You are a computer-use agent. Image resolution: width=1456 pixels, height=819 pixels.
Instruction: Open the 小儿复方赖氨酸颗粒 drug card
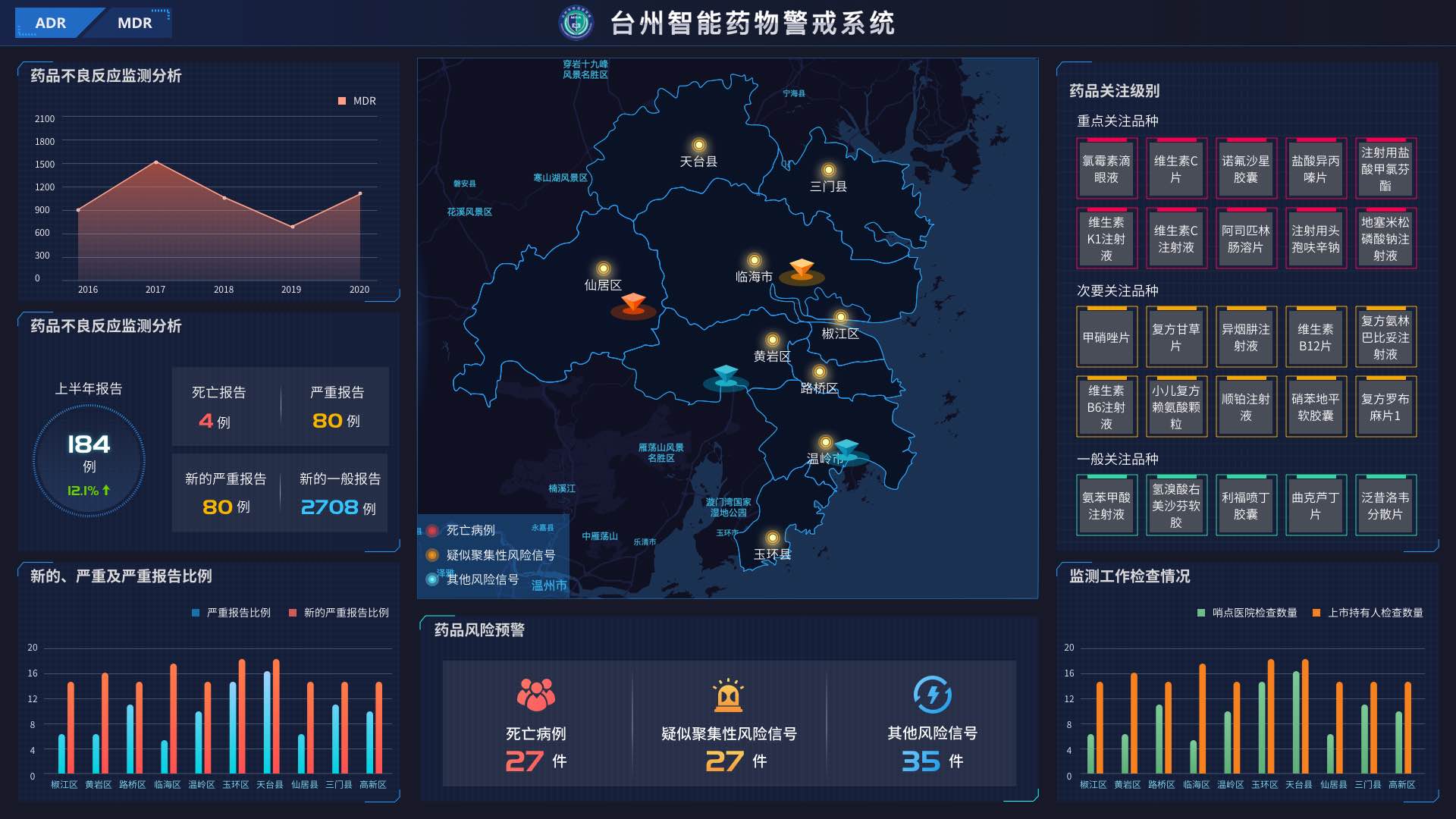[1176, 407]
